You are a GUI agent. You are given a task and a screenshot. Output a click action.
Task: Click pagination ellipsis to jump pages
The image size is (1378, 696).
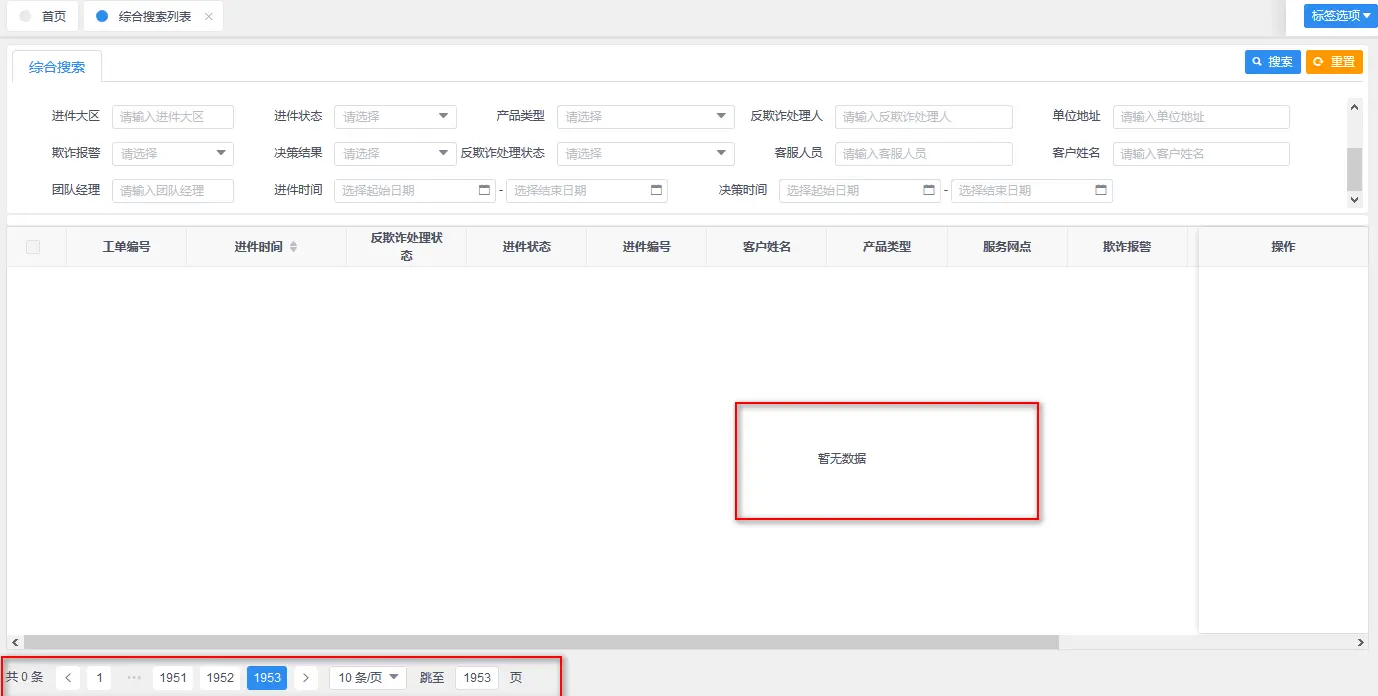click(x=133, y=678)
